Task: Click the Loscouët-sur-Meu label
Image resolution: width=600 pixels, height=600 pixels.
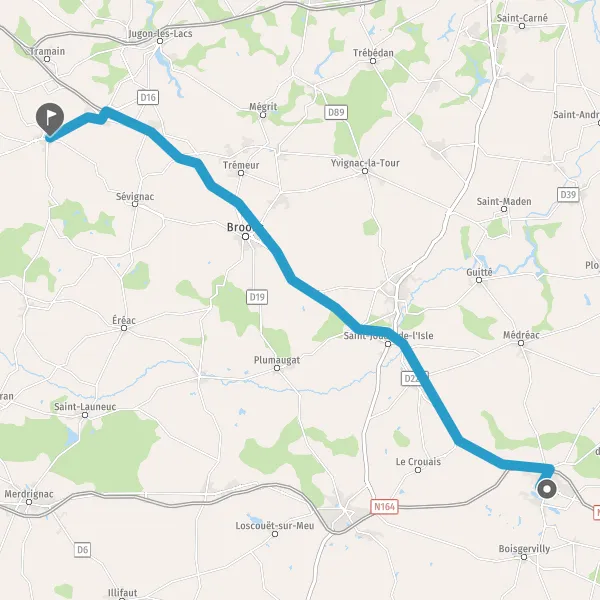Action: (275, 526)
